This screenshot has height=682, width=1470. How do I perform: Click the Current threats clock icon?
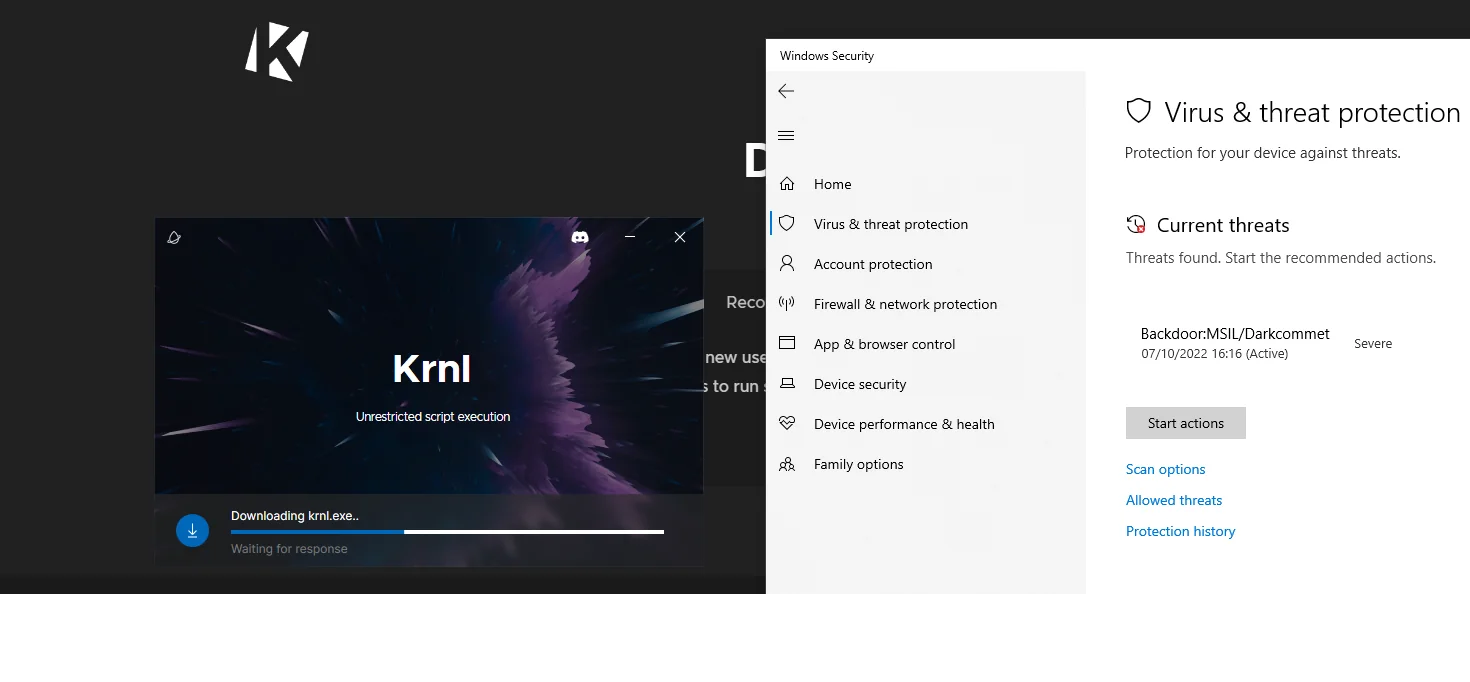tap(1135, 224)
